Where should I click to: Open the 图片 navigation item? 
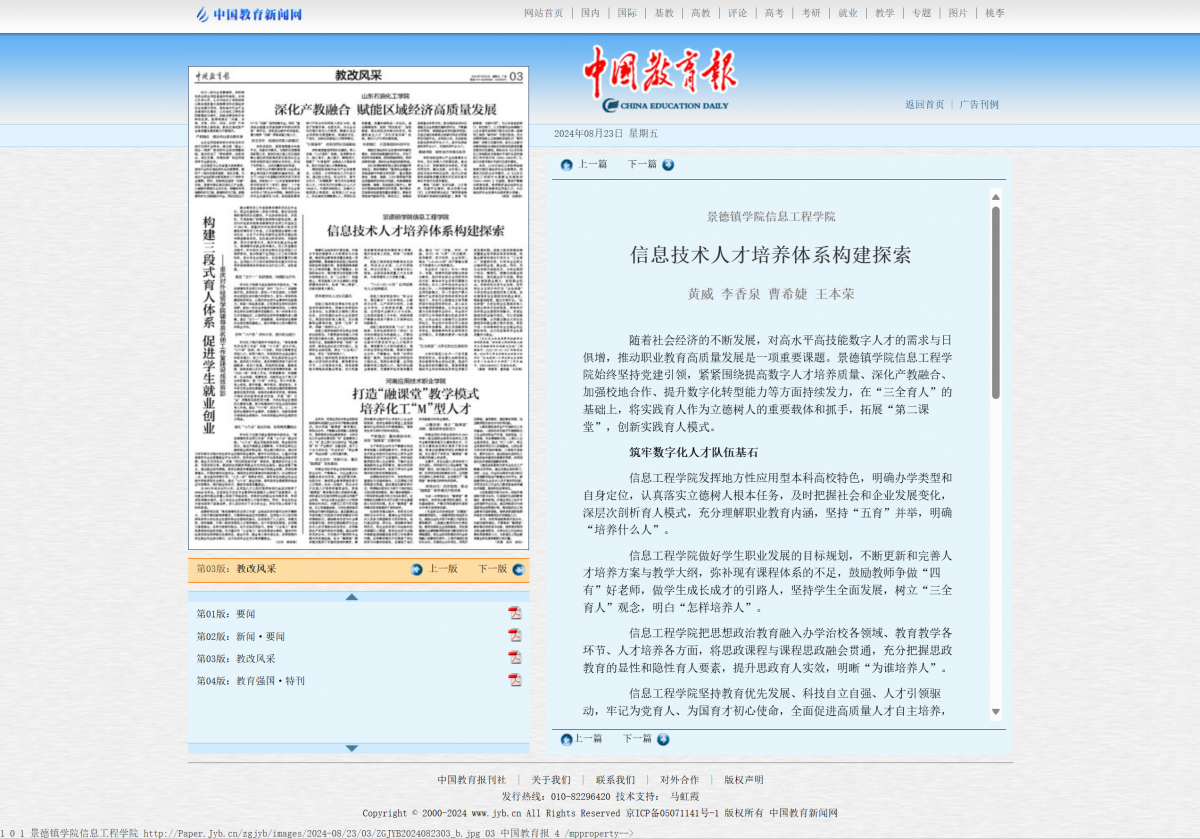click(x=958, y=13)
